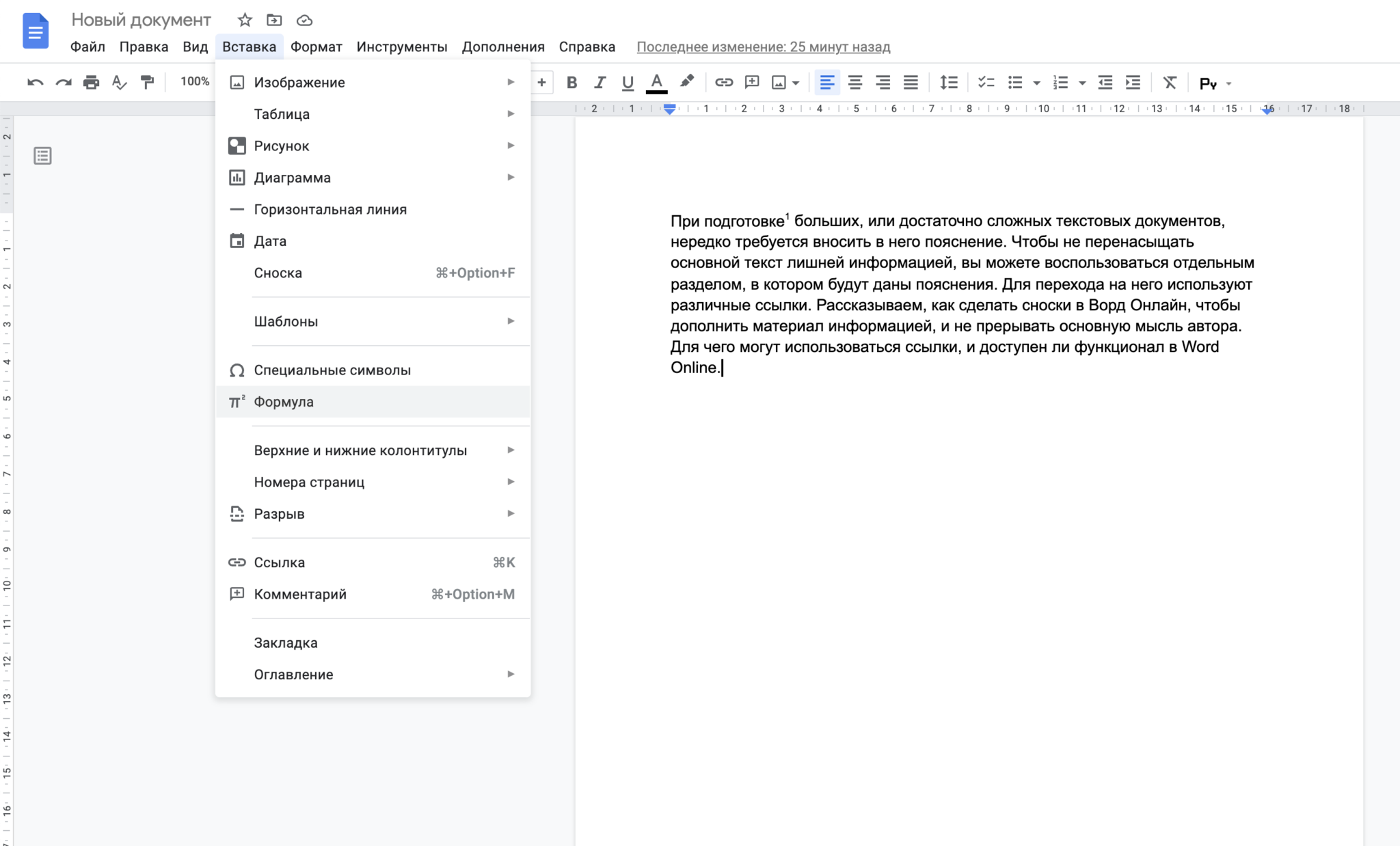Run the spell check icon

coord(119,83)
